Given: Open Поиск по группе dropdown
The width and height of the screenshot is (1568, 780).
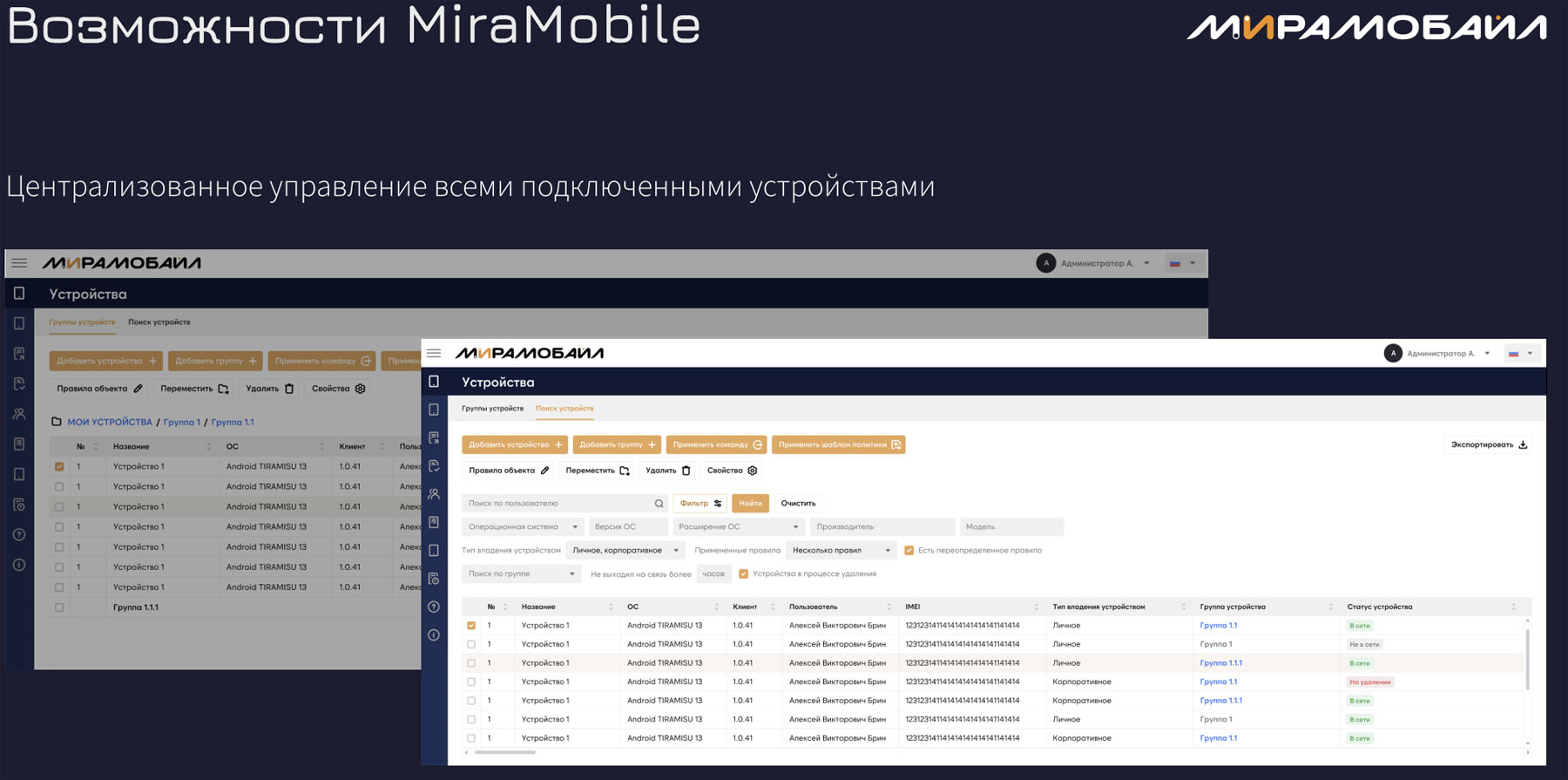Looking at the screenshot, I should (x=521, y=574).
